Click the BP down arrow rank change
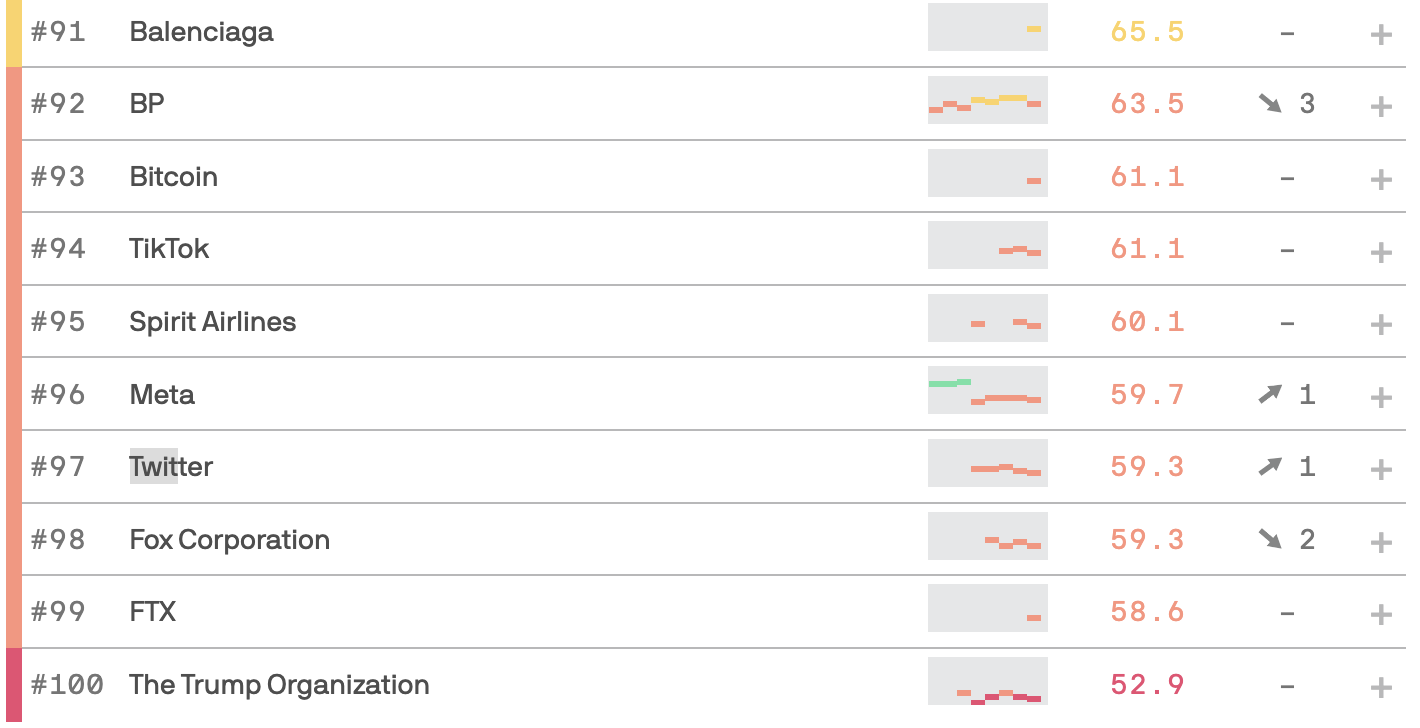 tap(1270, 103)
